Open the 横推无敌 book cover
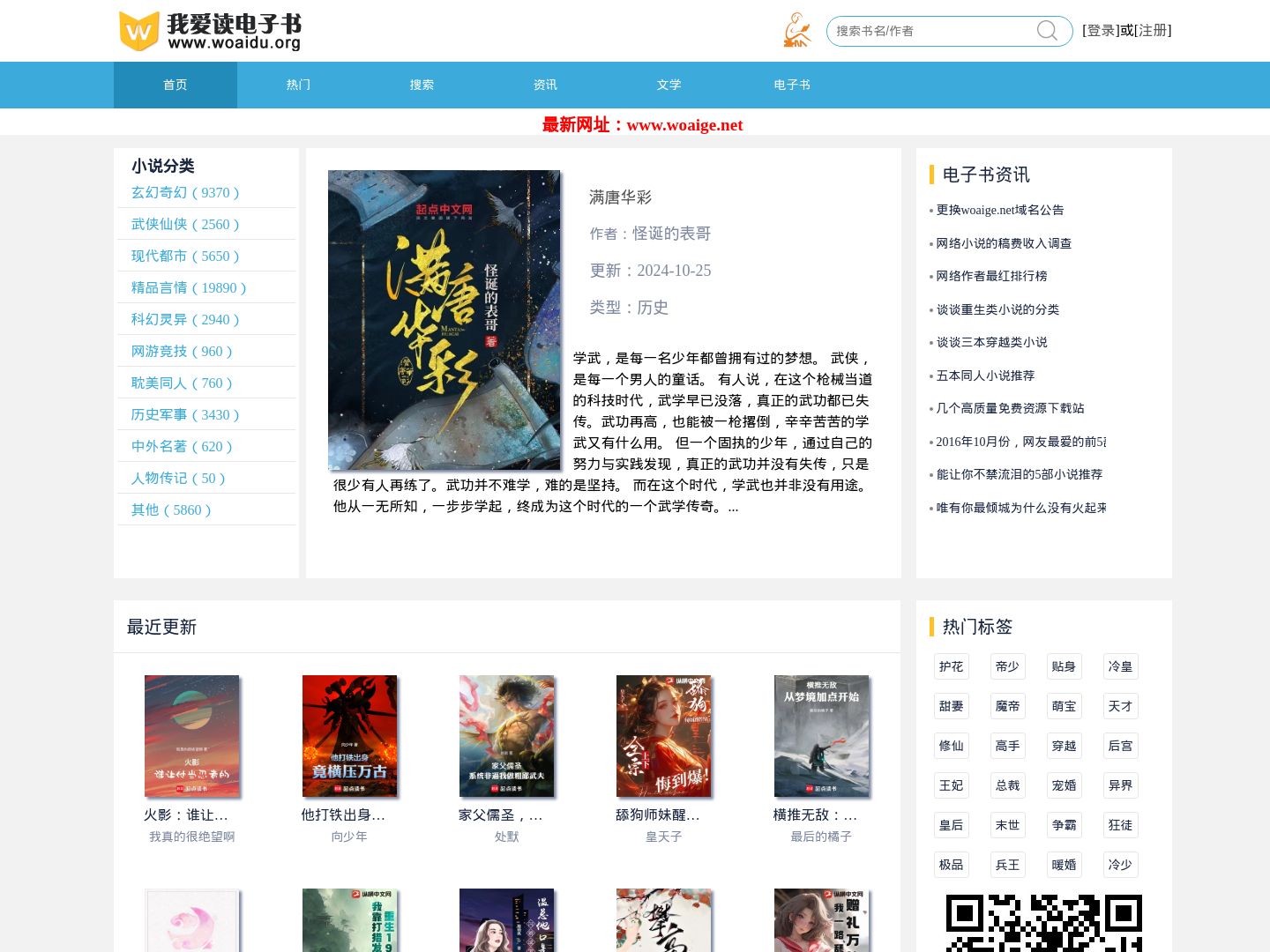This screenshot has width=1270, height=952. point(821,736)
